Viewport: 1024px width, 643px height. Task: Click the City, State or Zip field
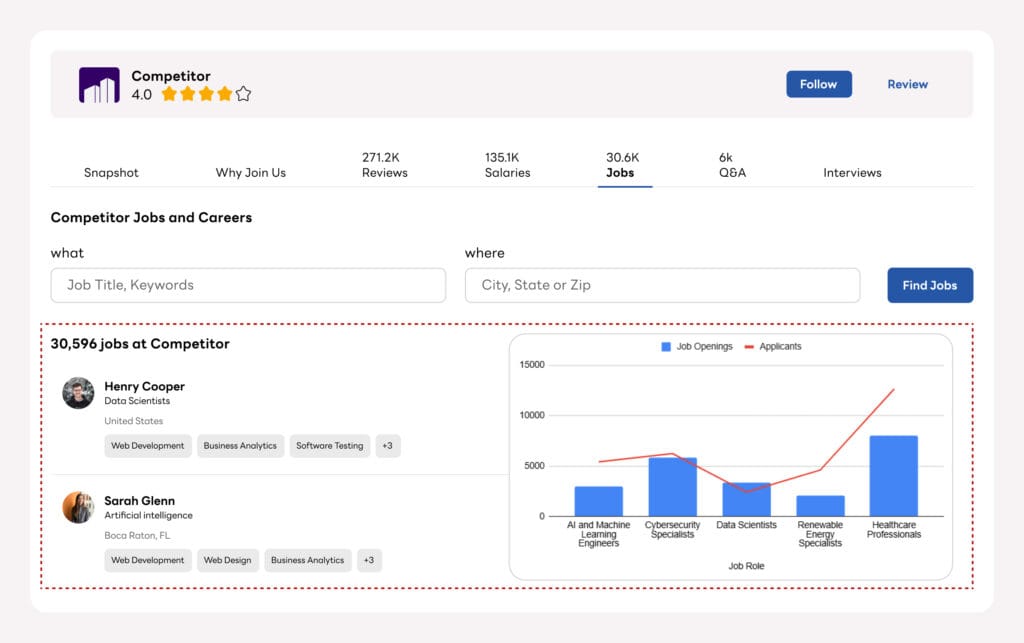pyautogui.click(x=662, y=285)
